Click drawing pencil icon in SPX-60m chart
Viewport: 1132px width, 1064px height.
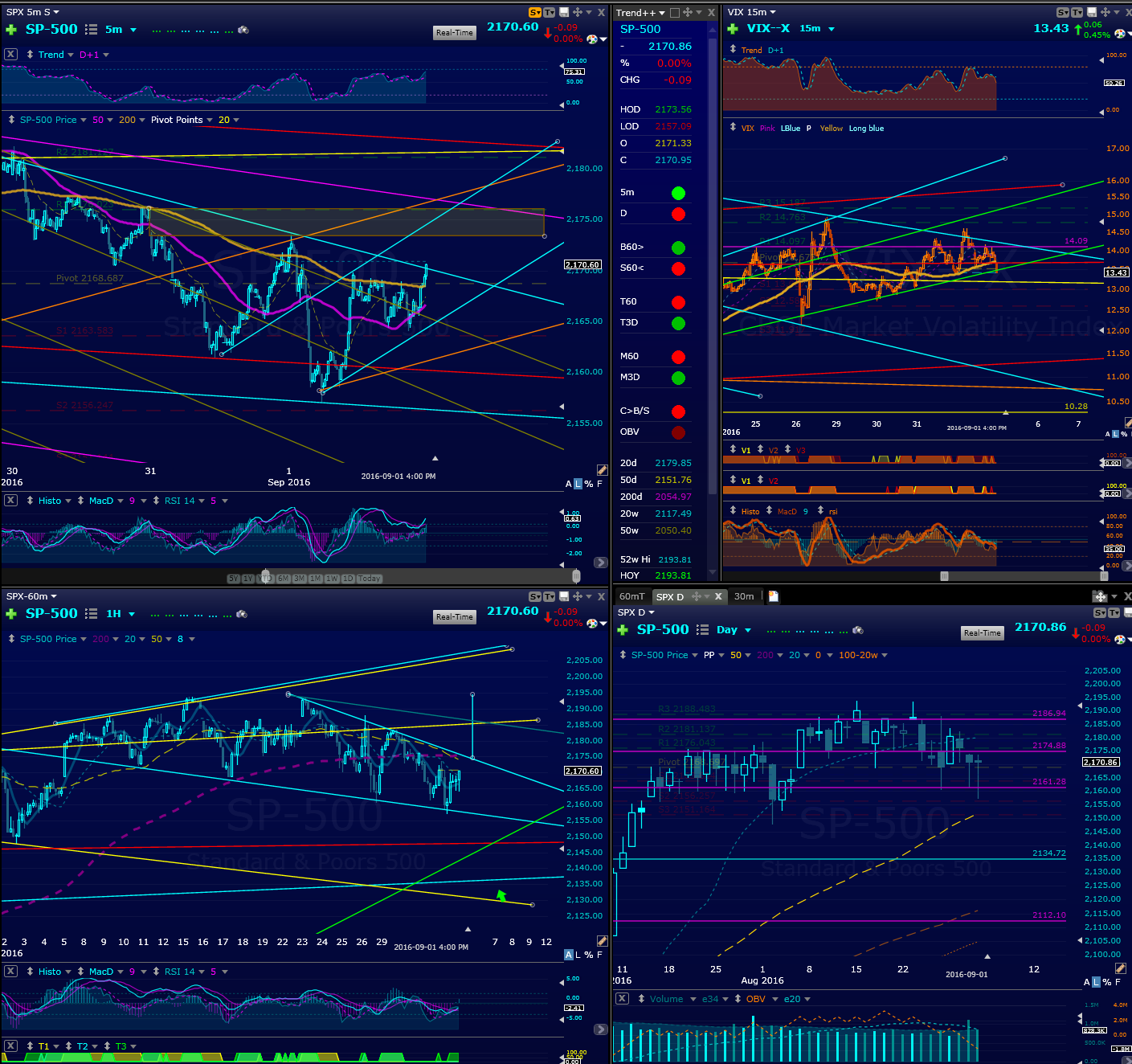603,940
